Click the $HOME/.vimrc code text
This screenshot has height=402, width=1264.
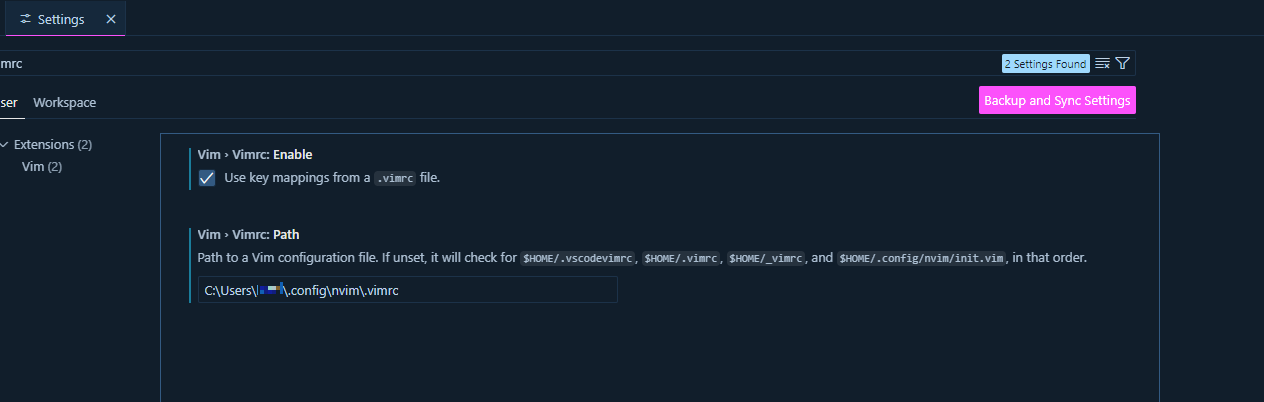tap(682, 258)
